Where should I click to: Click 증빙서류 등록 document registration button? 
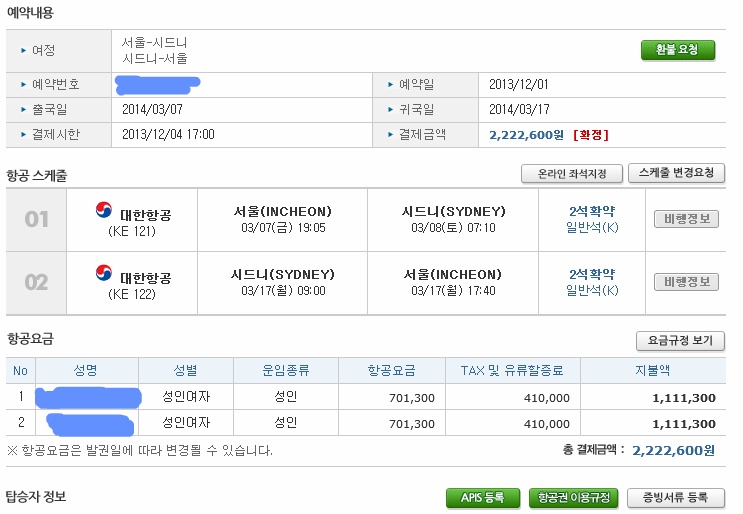click(x=676, y=498)
